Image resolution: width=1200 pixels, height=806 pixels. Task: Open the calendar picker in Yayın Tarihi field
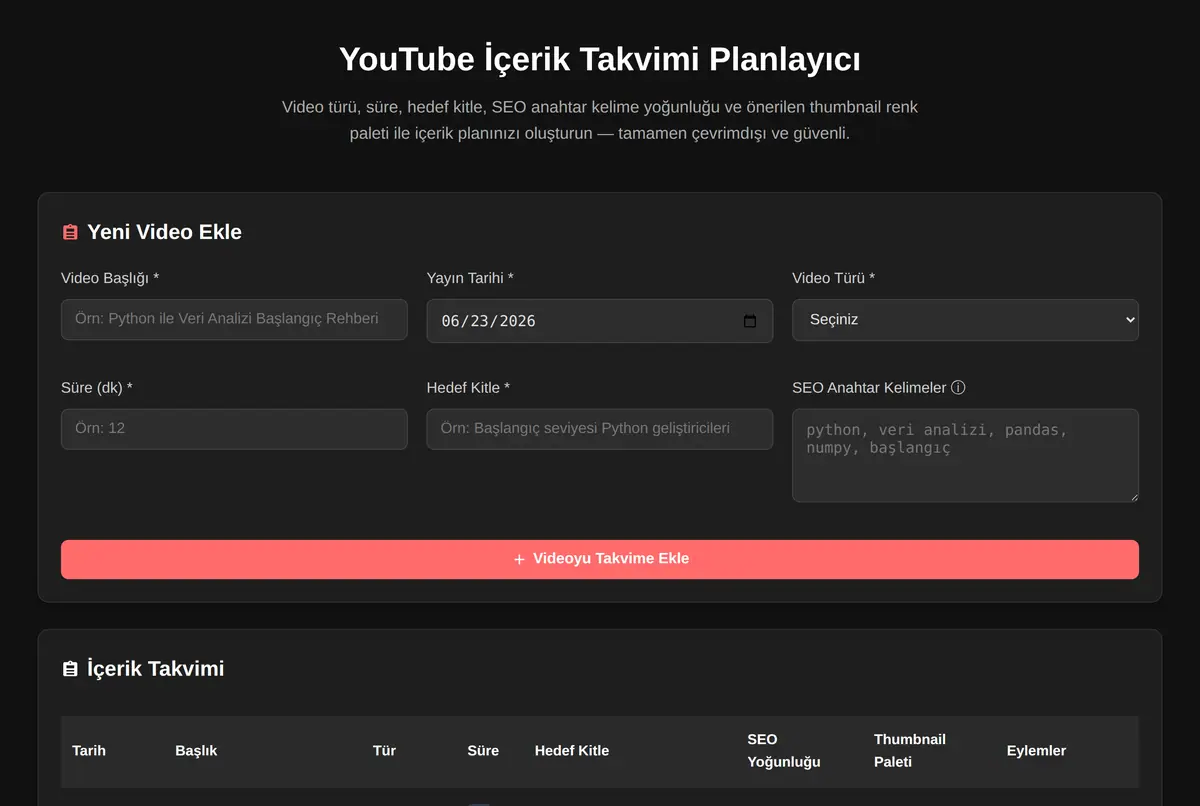(x=750, y=321)
